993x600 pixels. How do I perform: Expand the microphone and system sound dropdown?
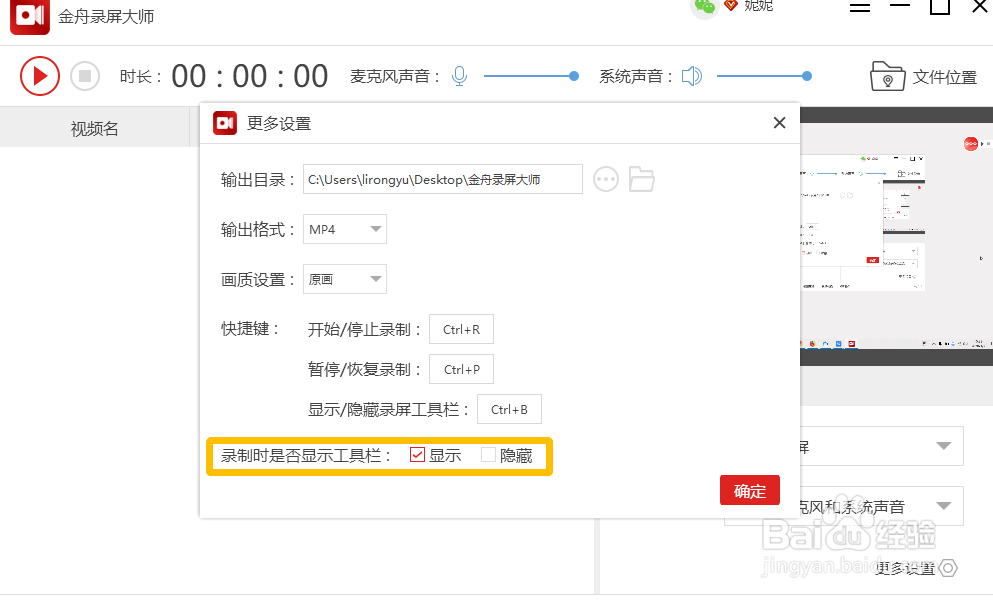944,506
